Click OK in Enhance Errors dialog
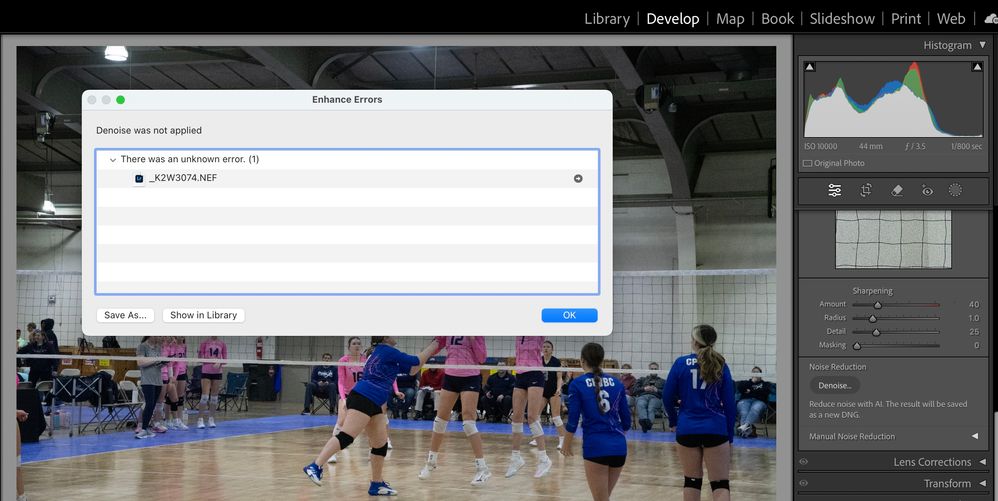 pos(569,315)
